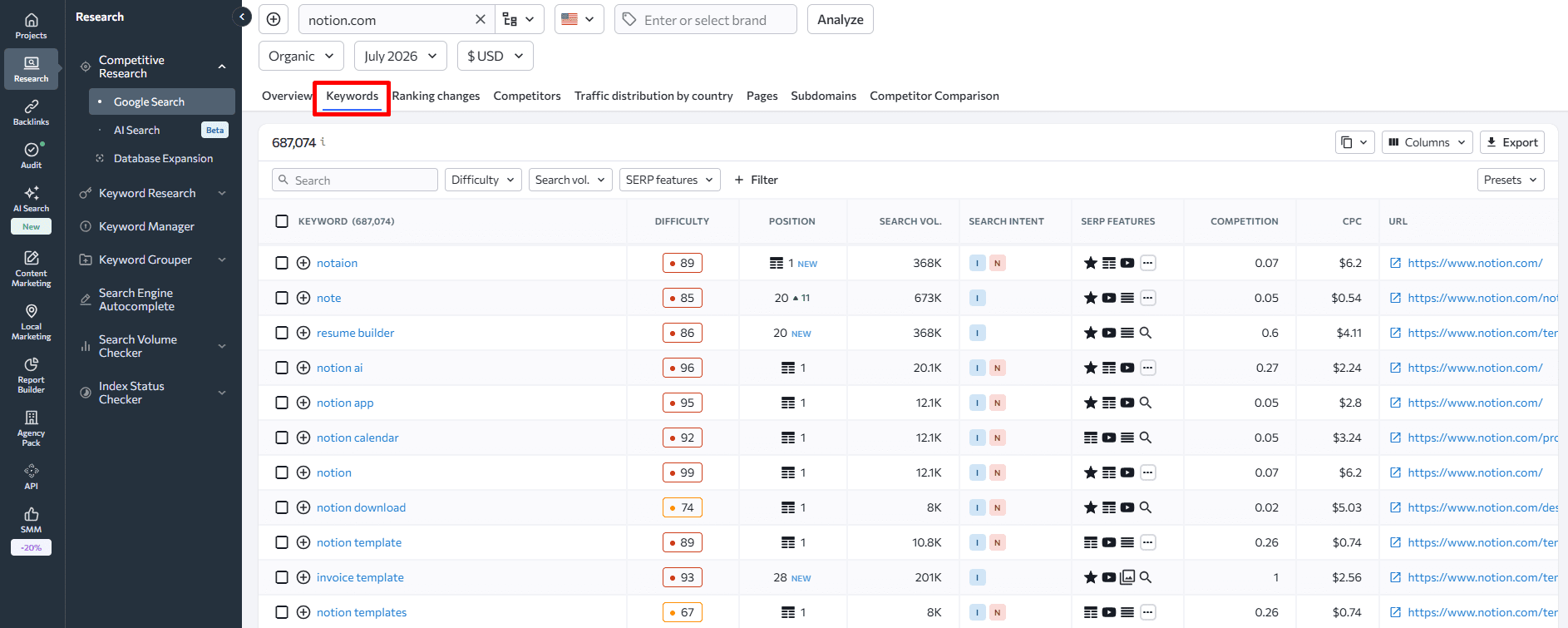
Task: Check the 'notion ai' row checkbox
Action: click(282, 368)
